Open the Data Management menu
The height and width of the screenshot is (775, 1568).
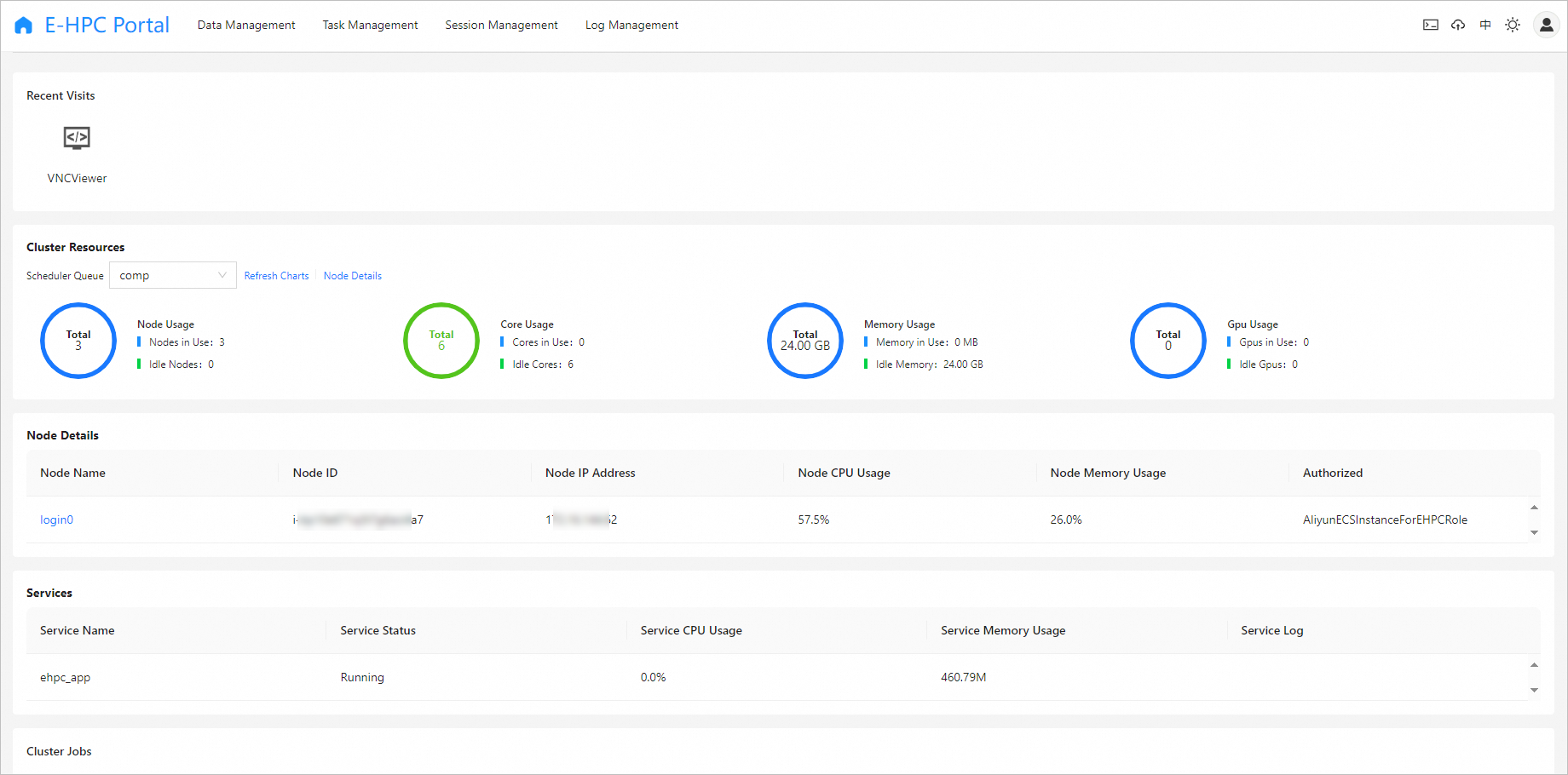(x=246, y=25)
